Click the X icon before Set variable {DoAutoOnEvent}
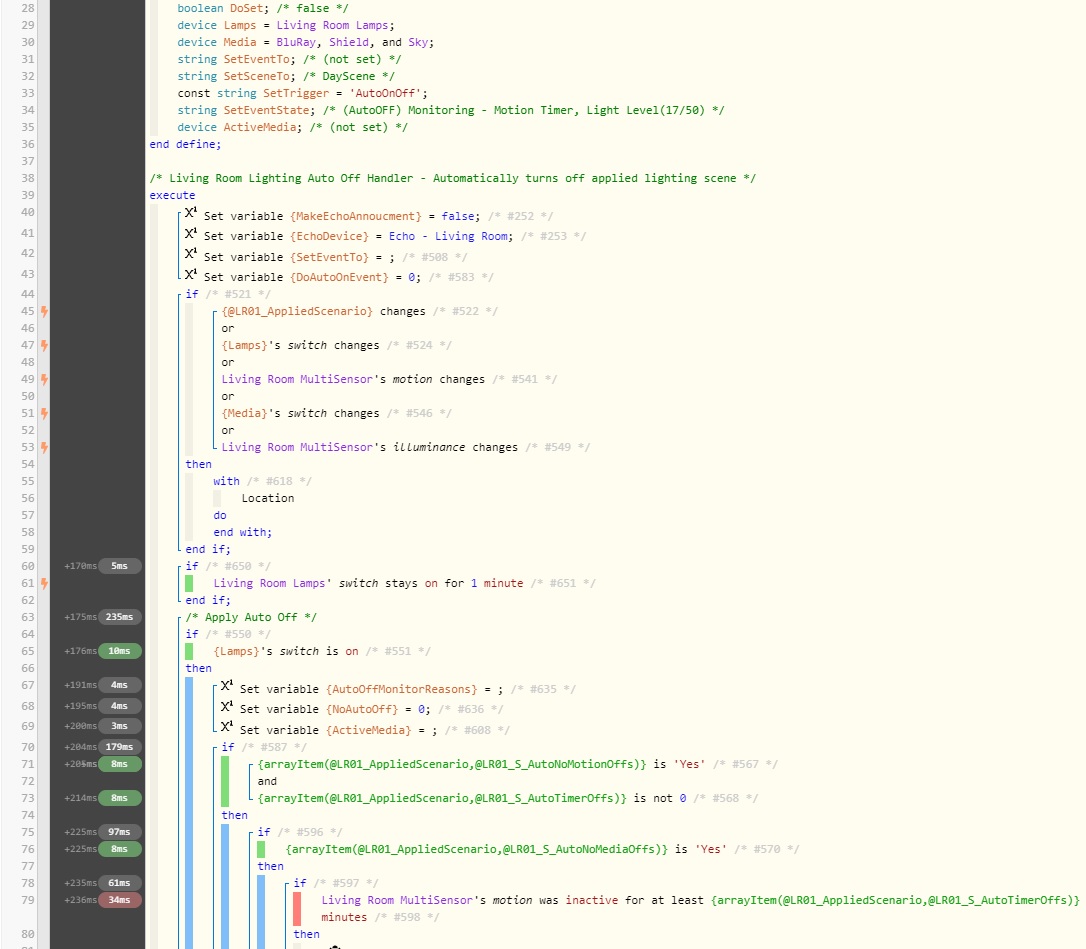The height and width of the screenshot is (949, 1086). click(x=190, y=274)
